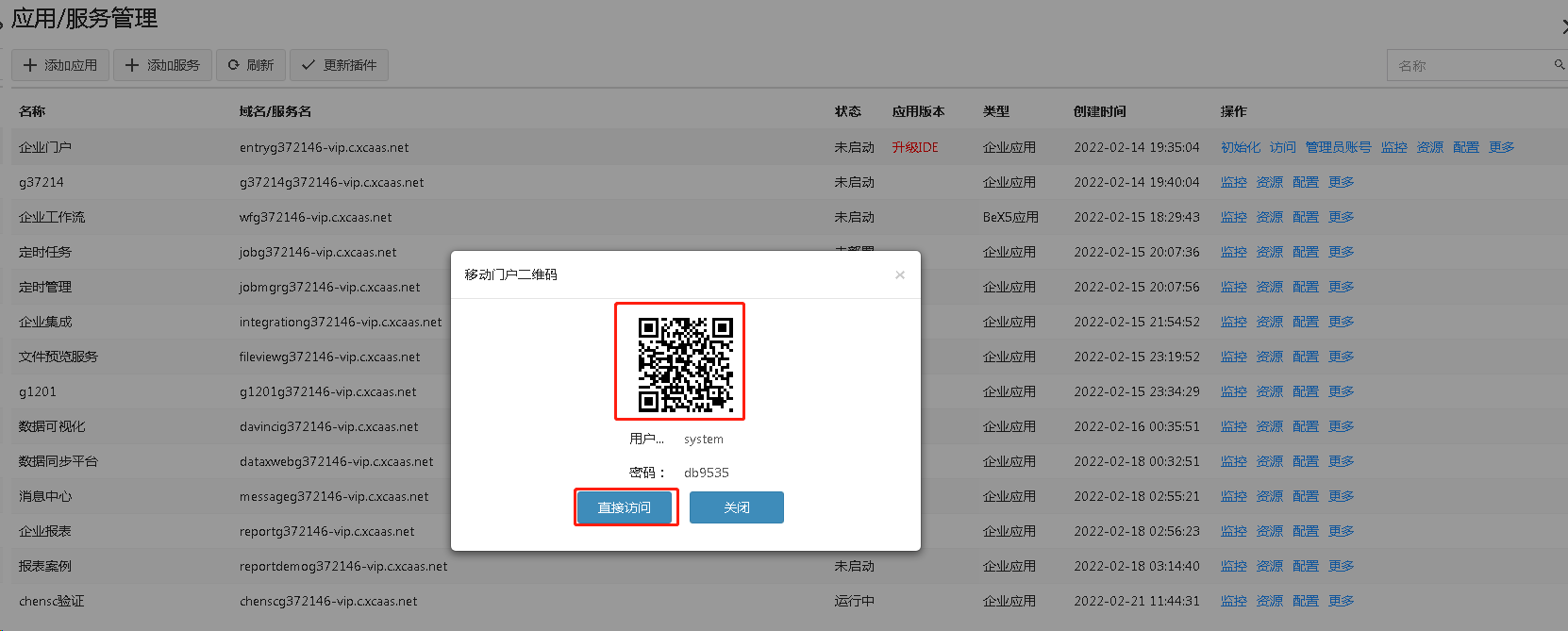Click the 添加应用 (add application) button

click(60, 65)
